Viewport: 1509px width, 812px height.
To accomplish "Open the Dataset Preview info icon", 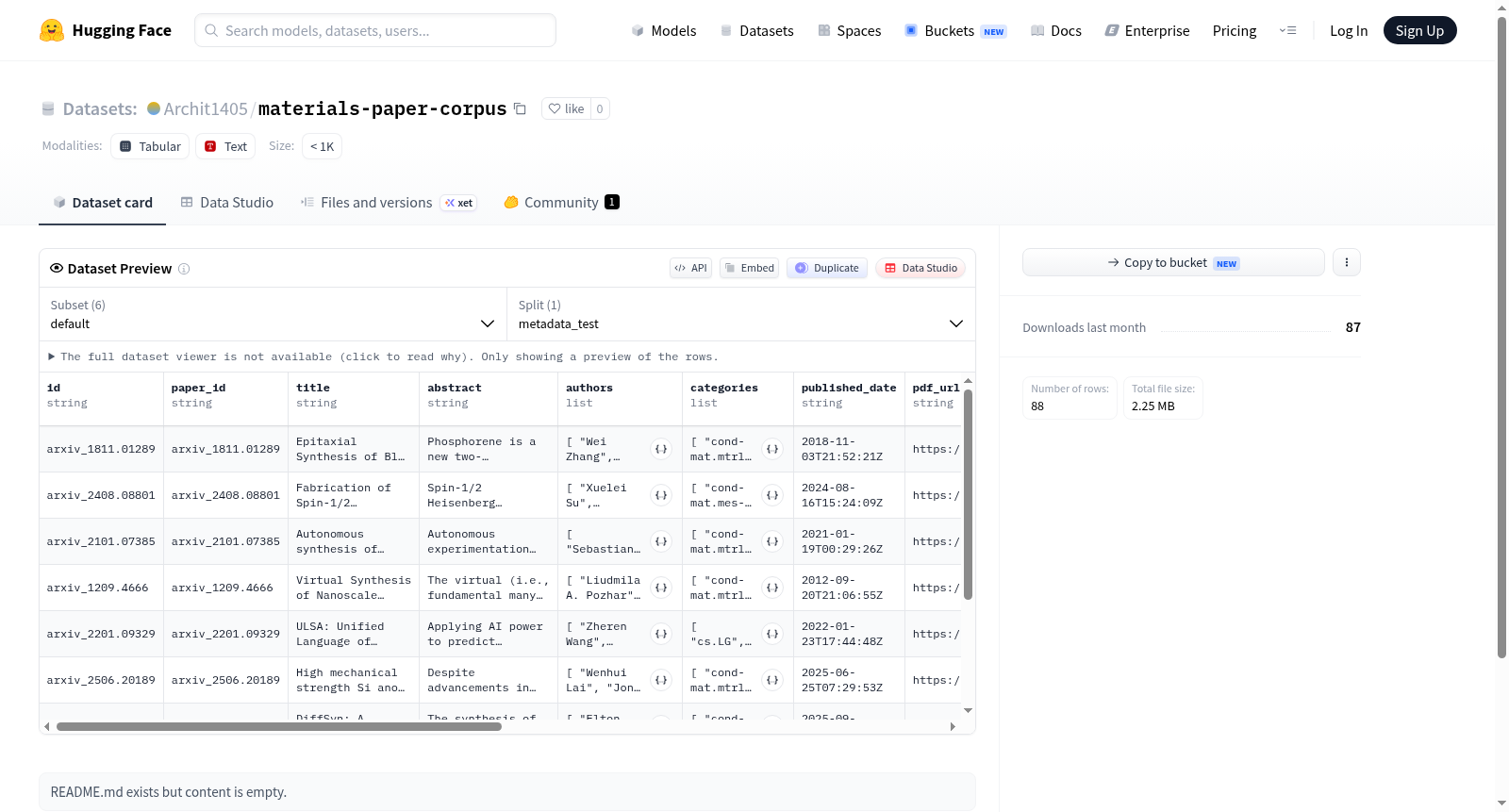I will tap(184, 269).
